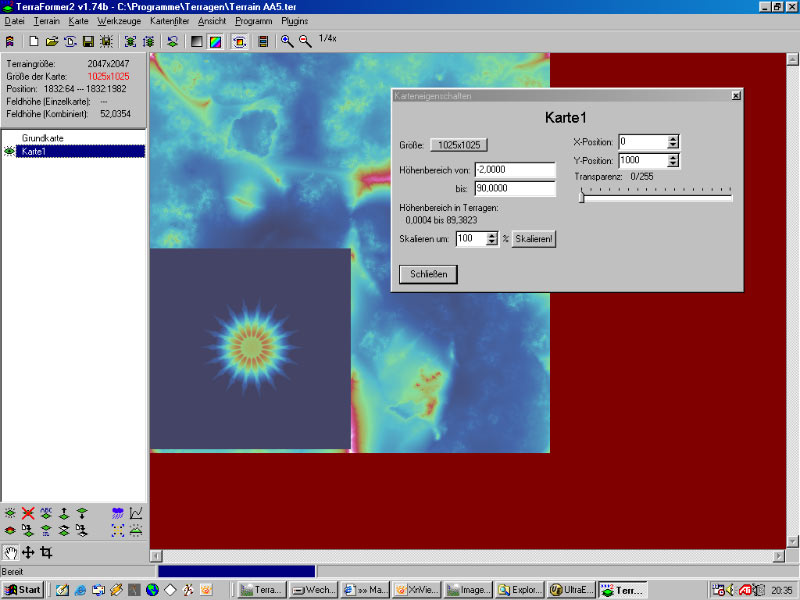Click X-Position spinner arrows
Viewport: 800px width, 600px height.
673,142
